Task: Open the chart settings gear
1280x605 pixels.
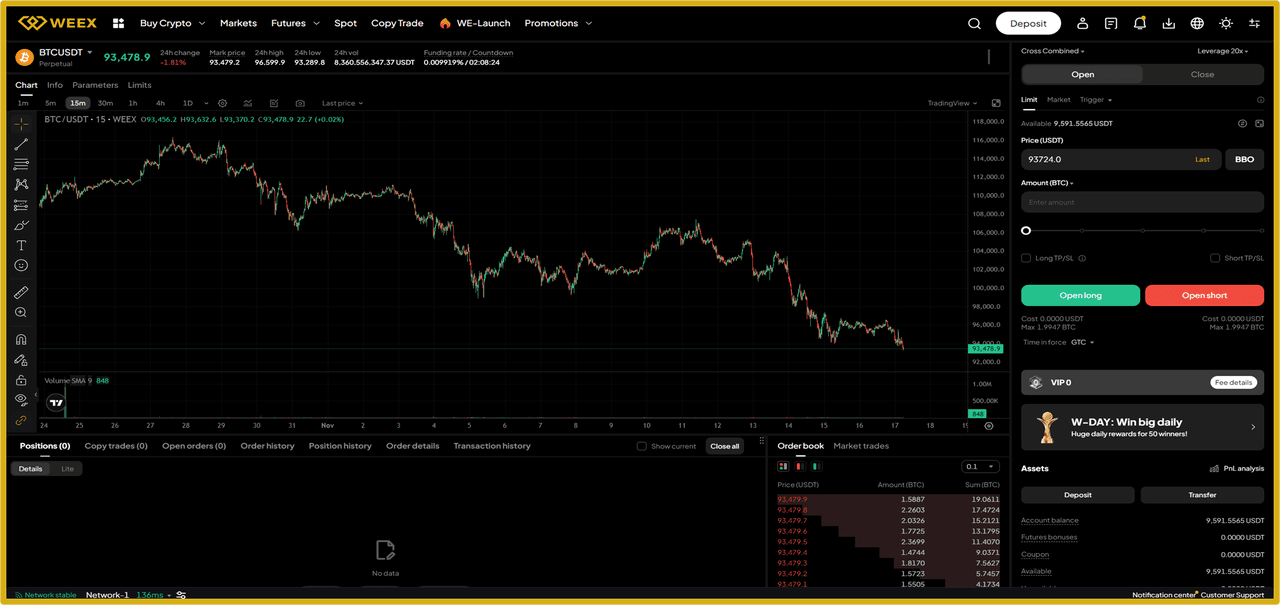Action: point(222,103)
